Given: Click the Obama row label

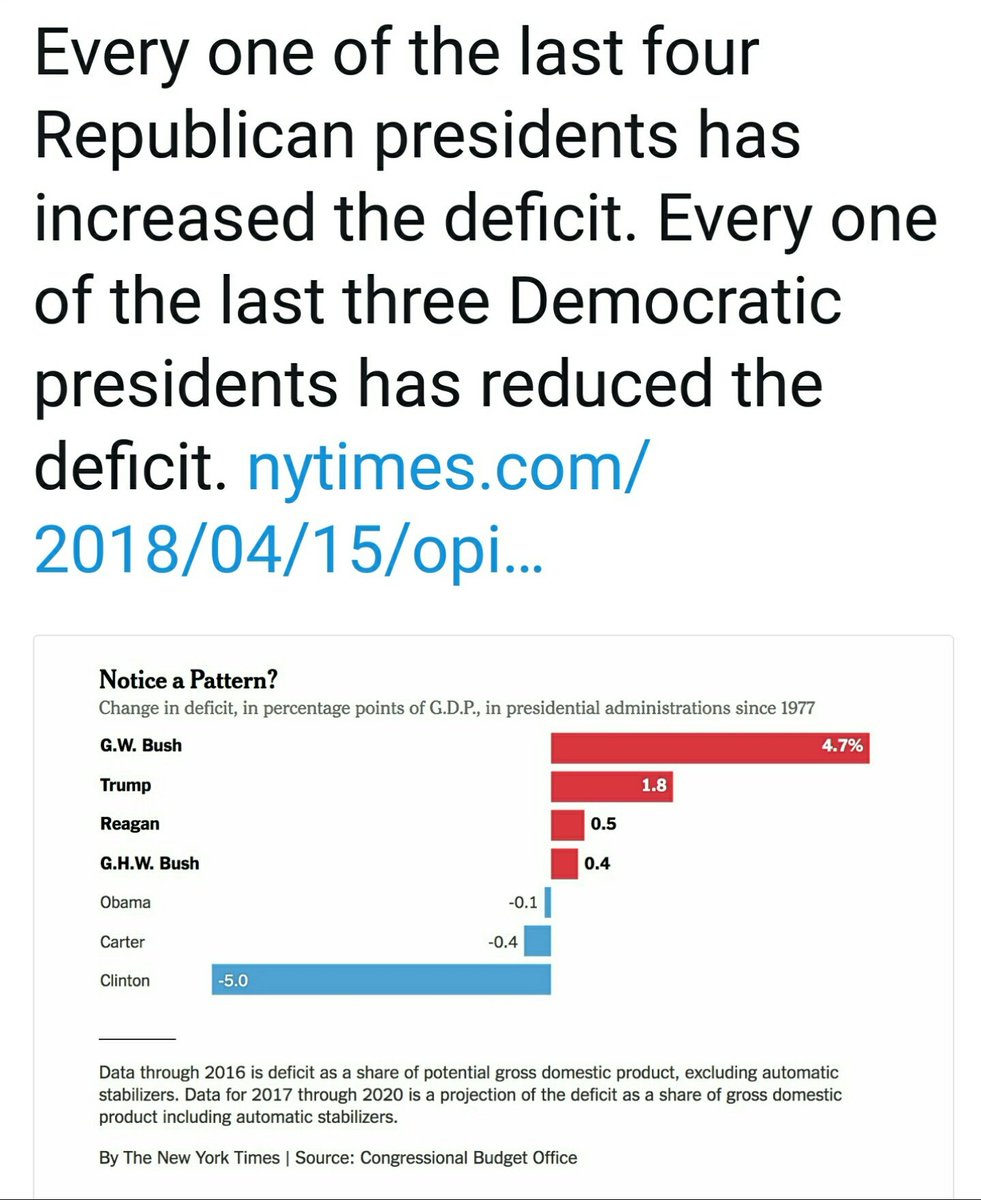Looking at the screenshot, I should click(x=126, y=902).
